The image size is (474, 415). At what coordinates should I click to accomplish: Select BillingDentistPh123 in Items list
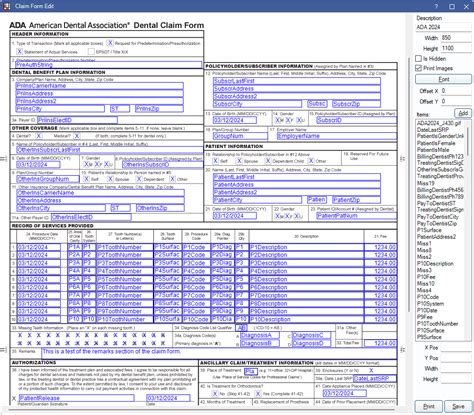tap(440, 156)
